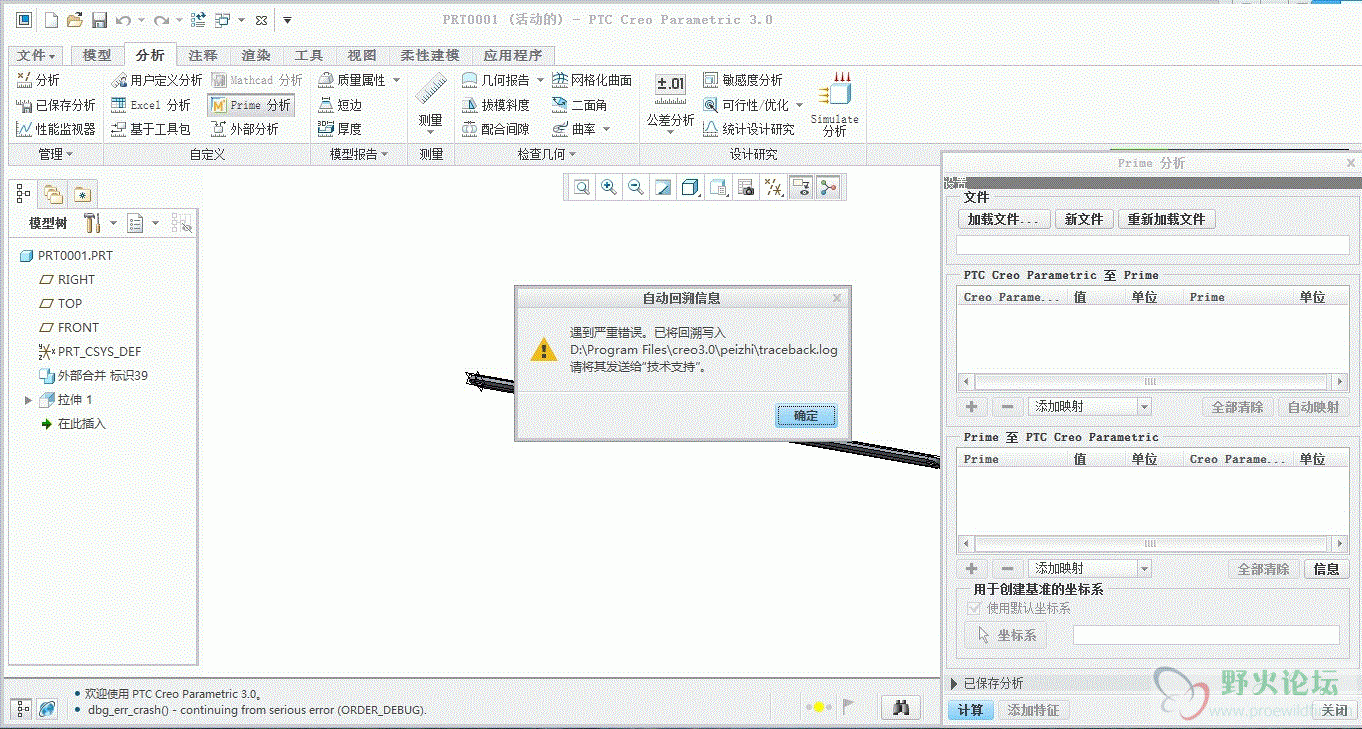Viewport: 1362px width, 729px height.
Task: Open the lower 添加映射 combo box
Action: [x=1090, y=569]
